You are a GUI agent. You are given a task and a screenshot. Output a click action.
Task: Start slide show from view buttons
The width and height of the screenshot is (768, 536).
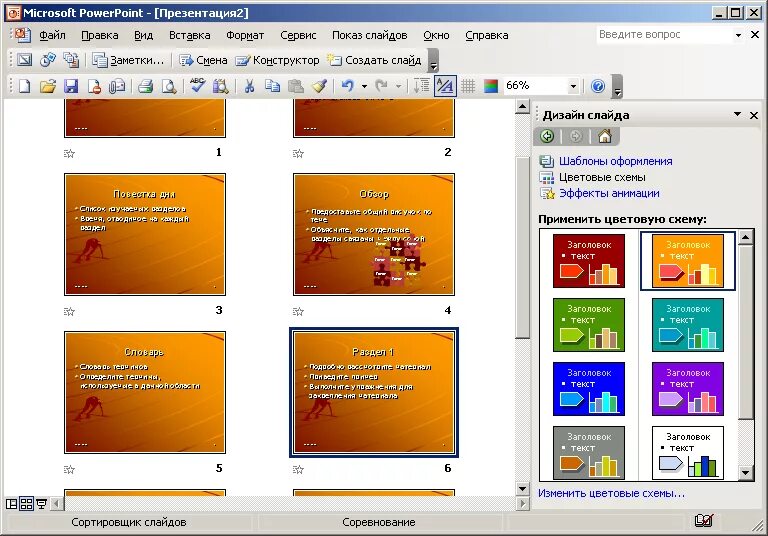pyautogui.click(x=42, y=504)
